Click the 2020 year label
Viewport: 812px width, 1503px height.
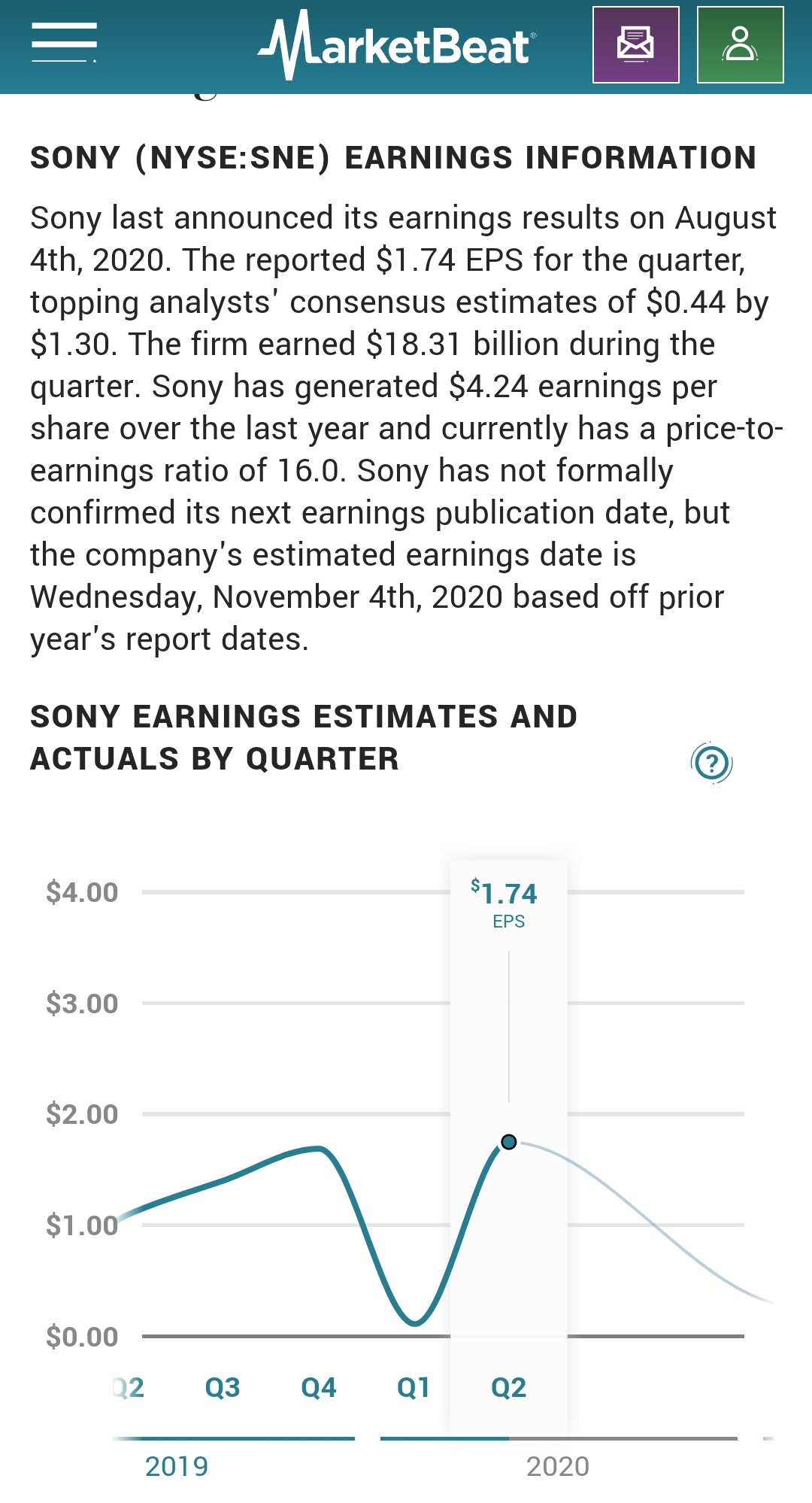558,1466
